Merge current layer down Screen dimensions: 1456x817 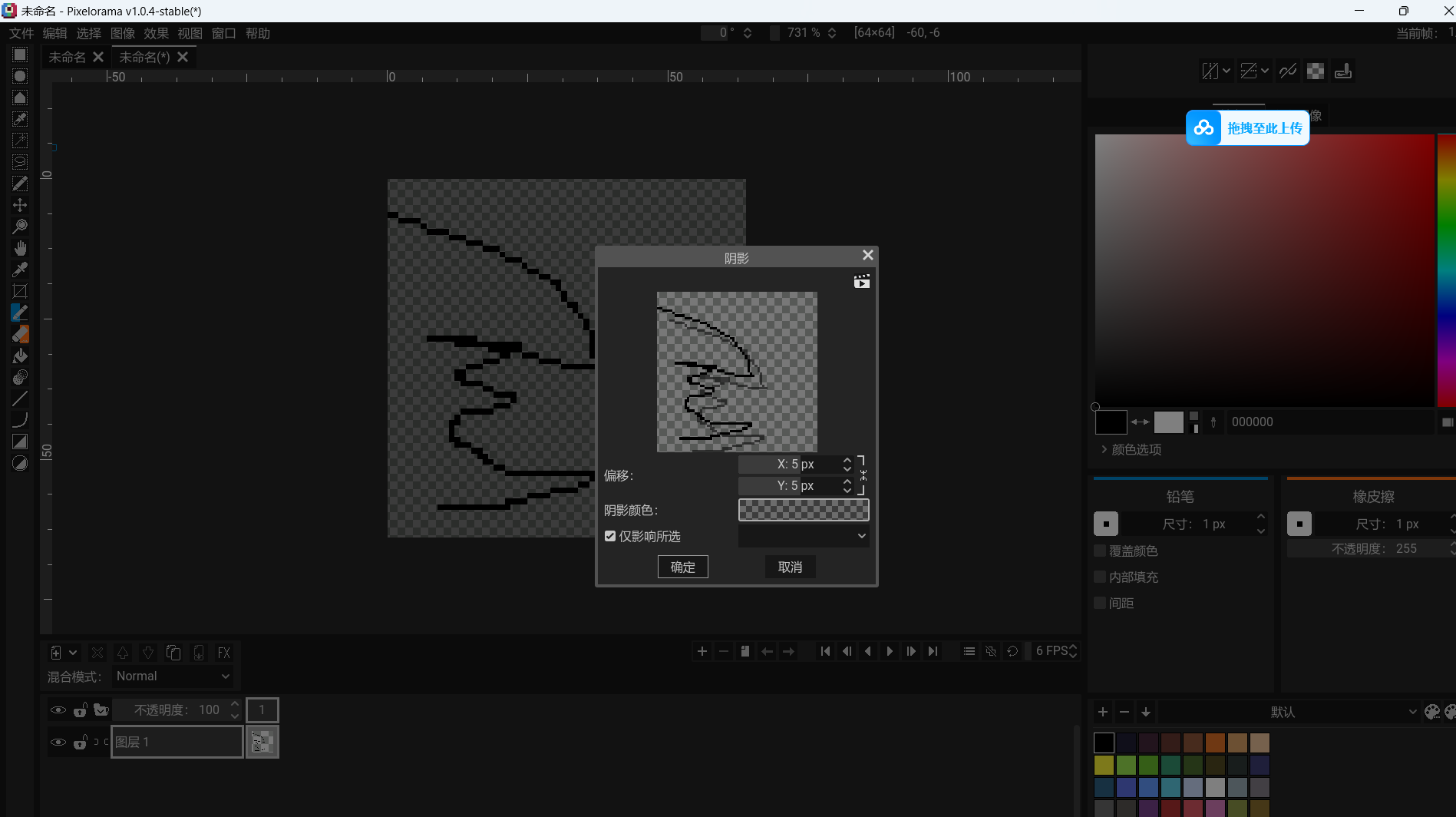[199, 653]
